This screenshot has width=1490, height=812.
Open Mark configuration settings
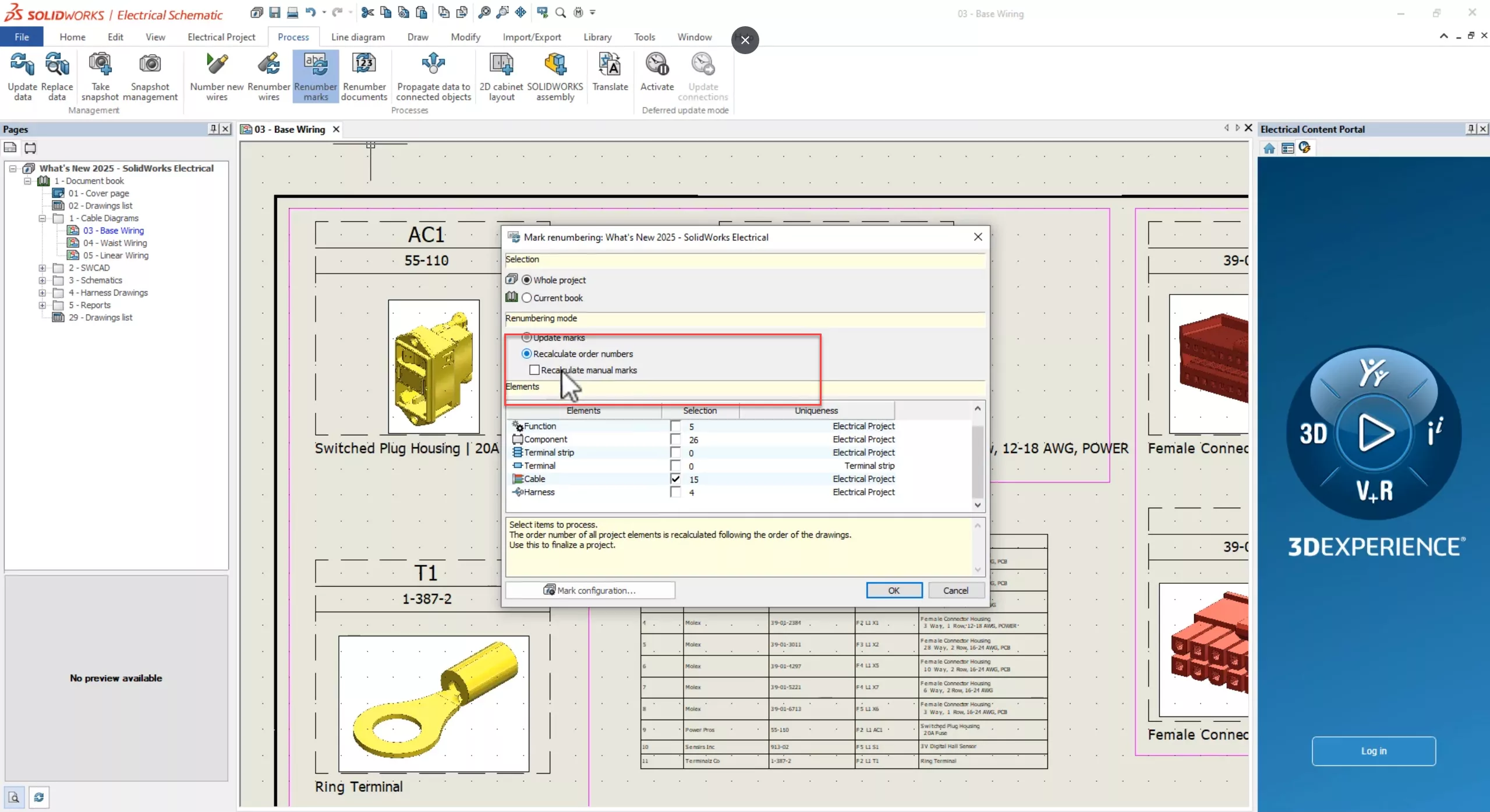(590, 590)
